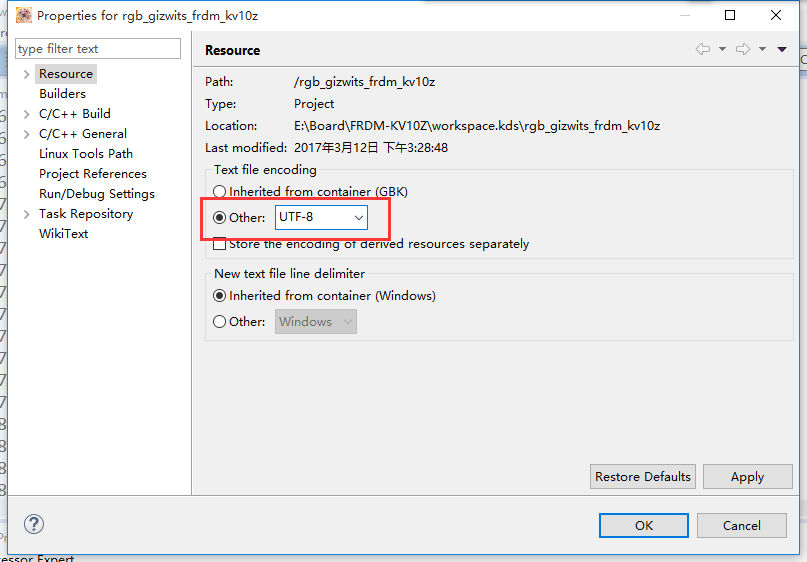Select Resource in the properties tree

click(x=66, y=74)
